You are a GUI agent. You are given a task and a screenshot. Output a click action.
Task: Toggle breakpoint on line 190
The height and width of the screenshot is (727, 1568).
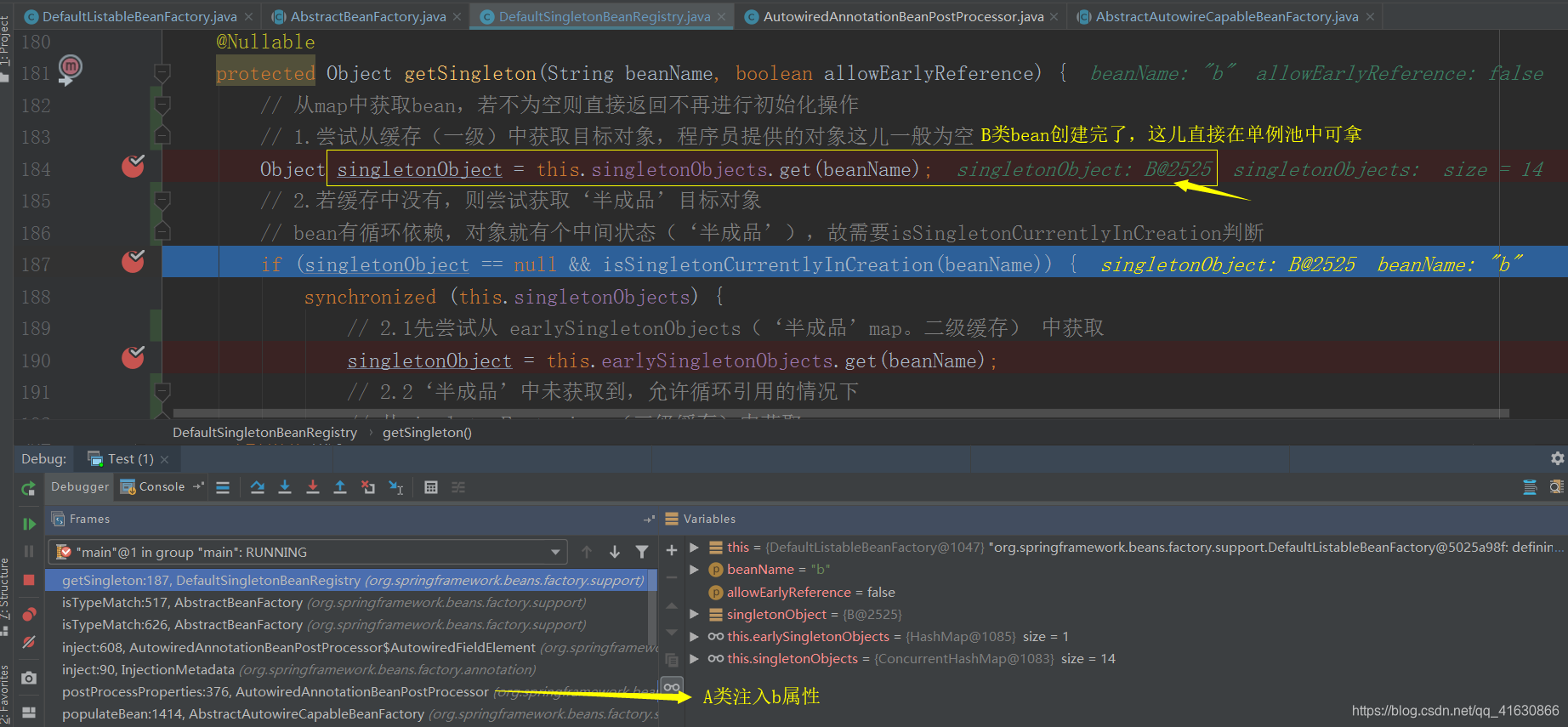[x=133, y=357]
